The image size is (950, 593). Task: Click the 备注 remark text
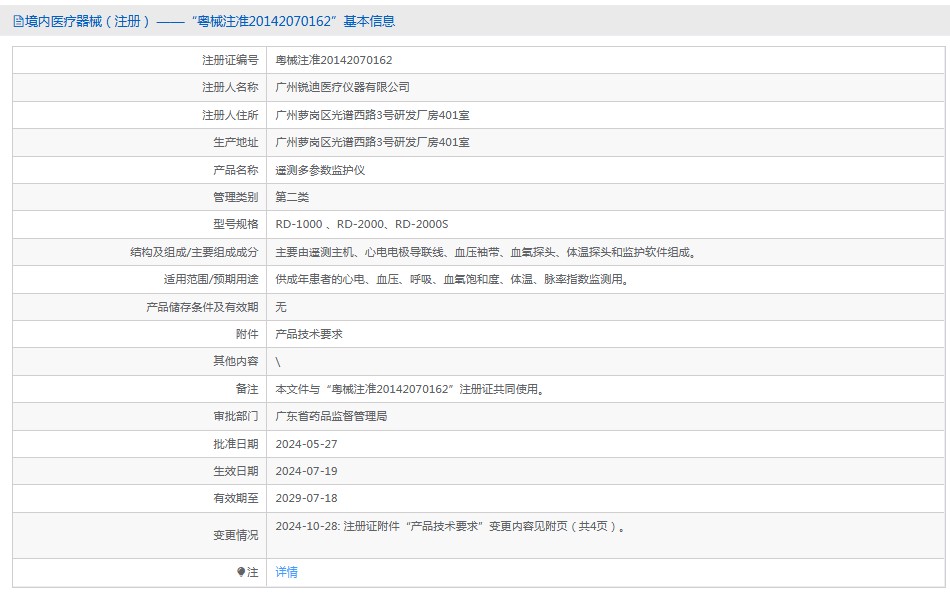(412, 389)
